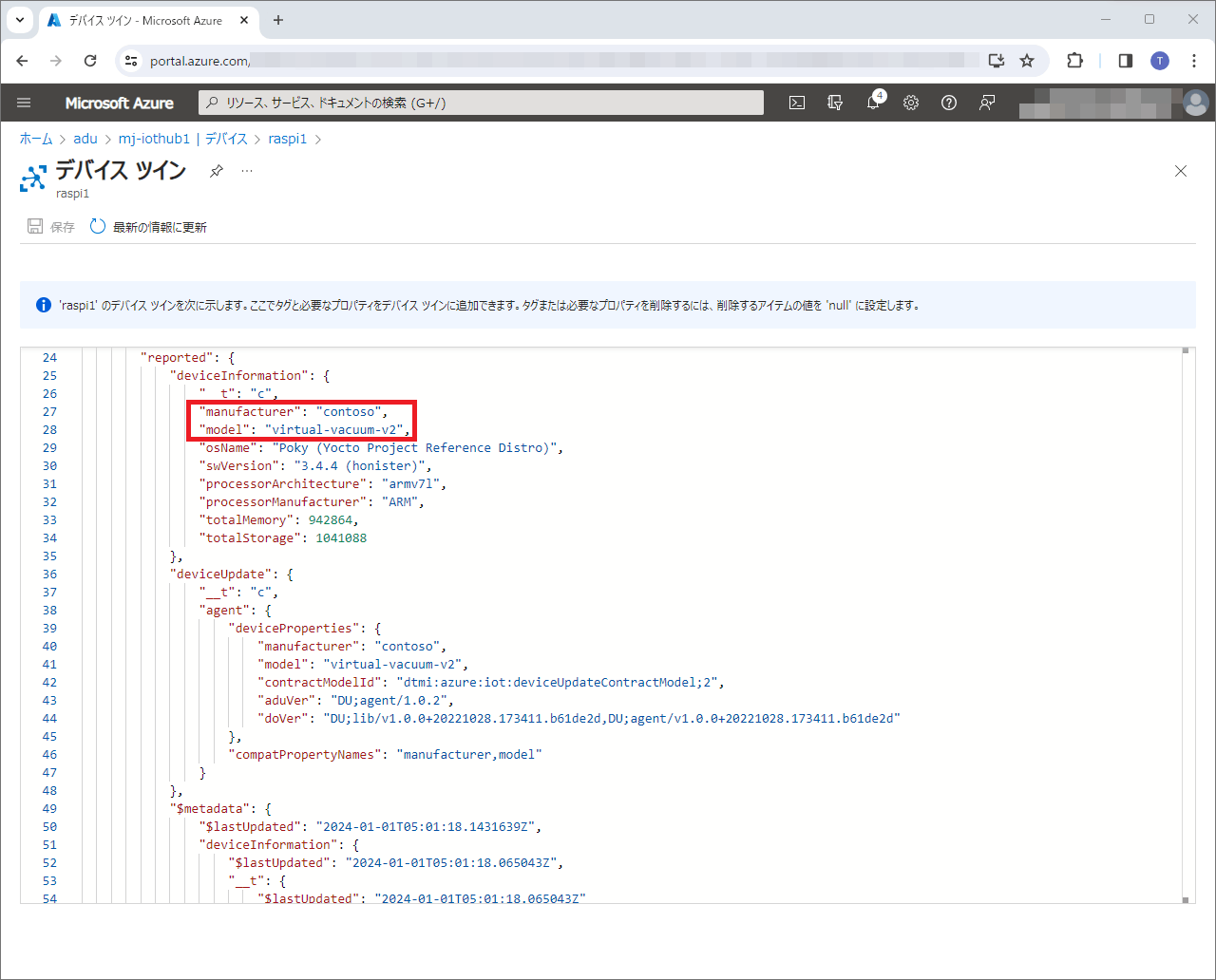The image size is (1216, 980).
Task: Click the Device Twin blade icon by the title
Action: coord(33,178)
